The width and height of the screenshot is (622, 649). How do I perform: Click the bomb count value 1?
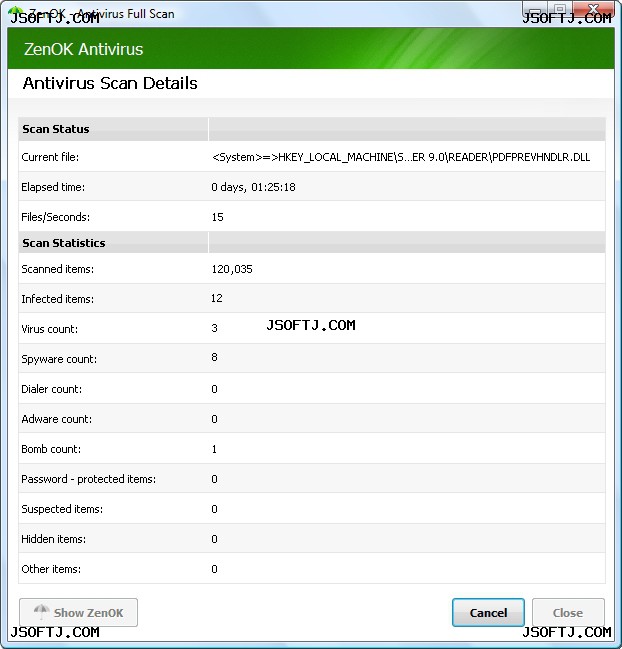214,449
